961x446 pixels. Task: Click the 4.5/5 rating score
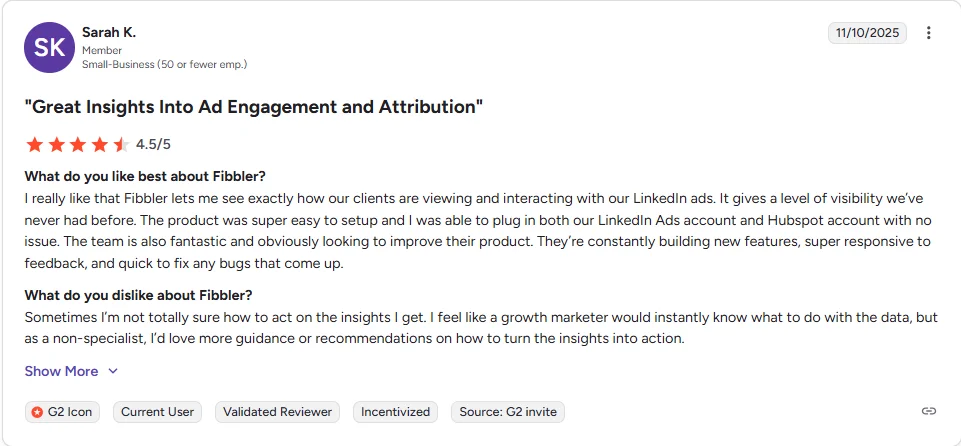[153, 144]
